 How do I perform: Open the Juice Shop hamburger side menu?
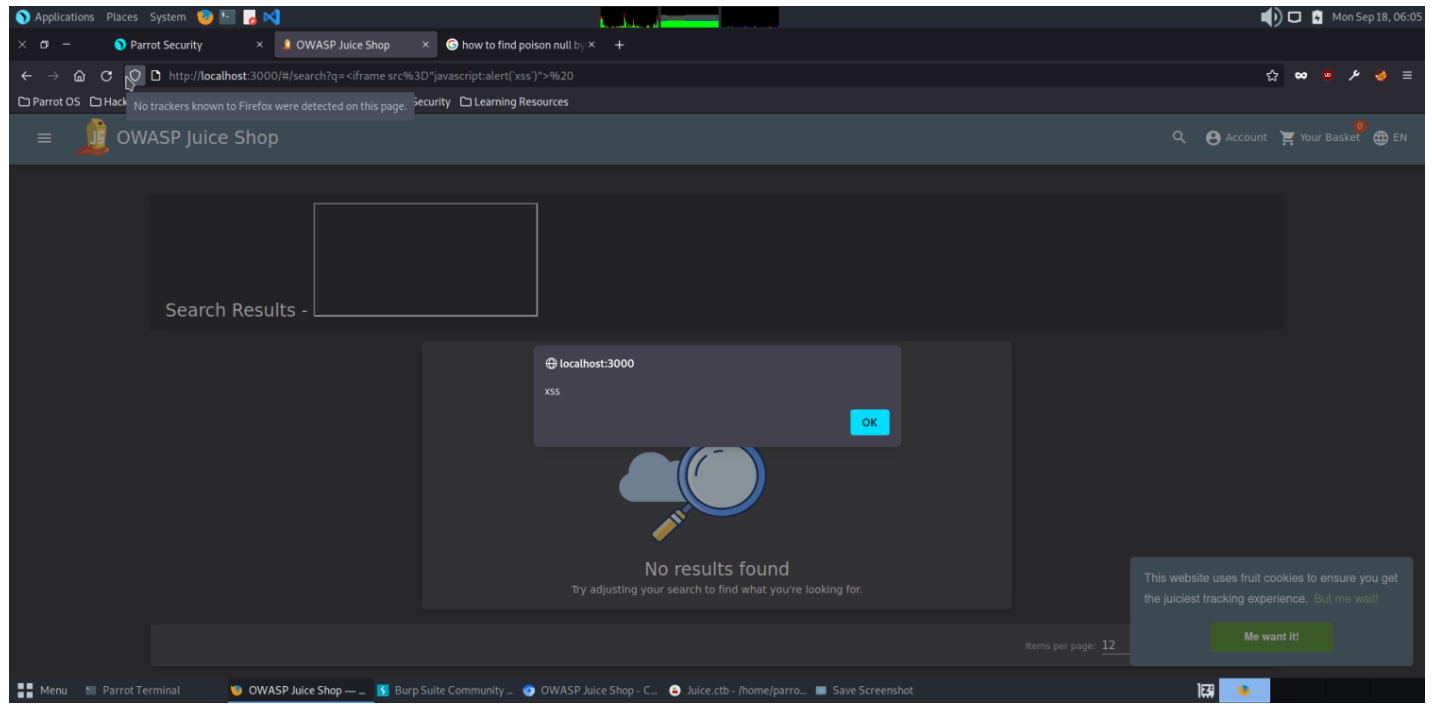coord(44,138)
